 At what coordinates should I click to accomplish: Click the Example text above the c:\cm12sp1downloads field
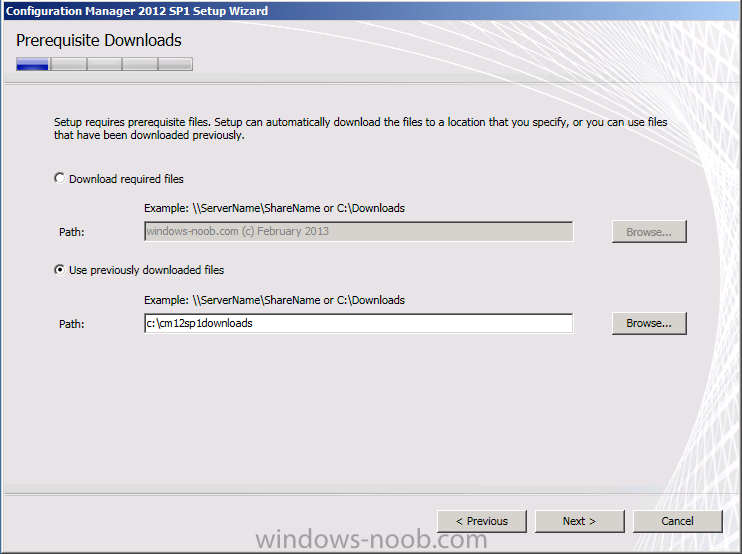[x=274, y=300]
